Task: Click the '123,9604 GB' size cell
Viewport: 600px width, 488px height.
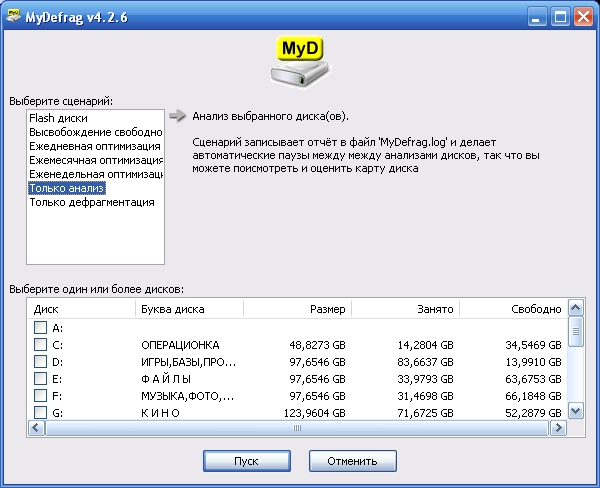Action: pos(315,413)
